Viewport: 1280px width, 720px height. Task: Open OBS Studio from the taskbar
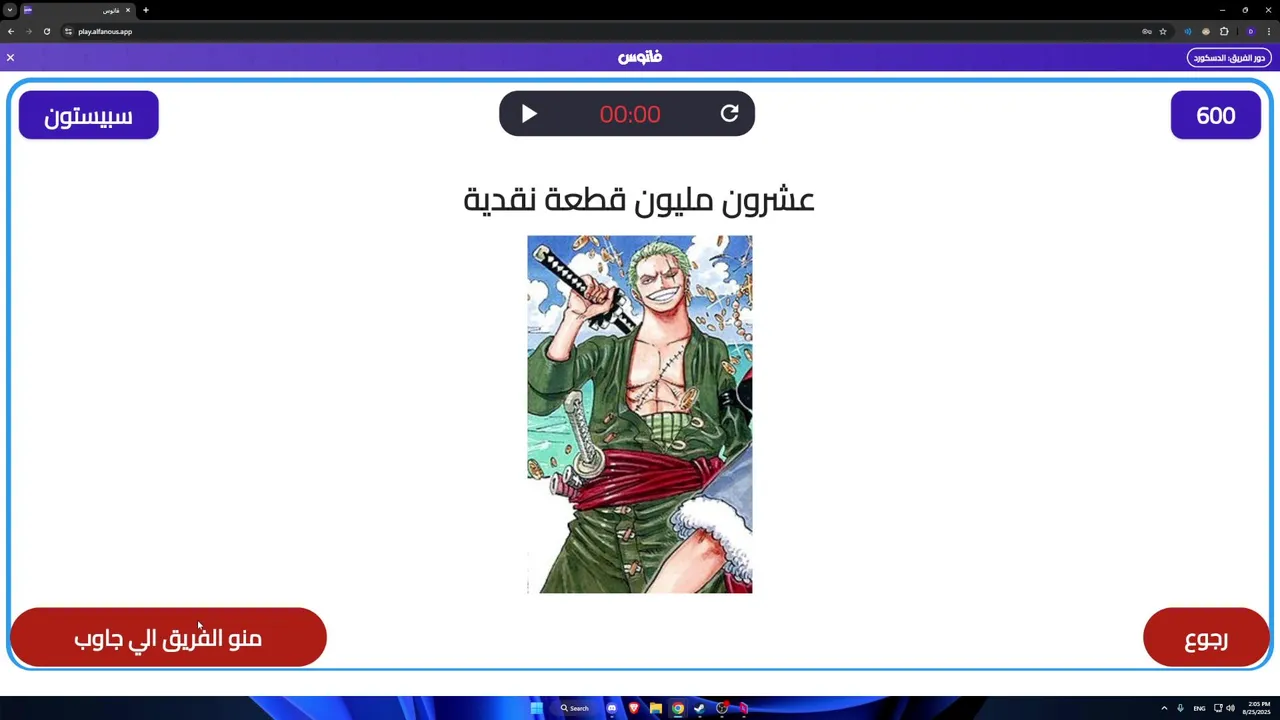tap(722, 708)
